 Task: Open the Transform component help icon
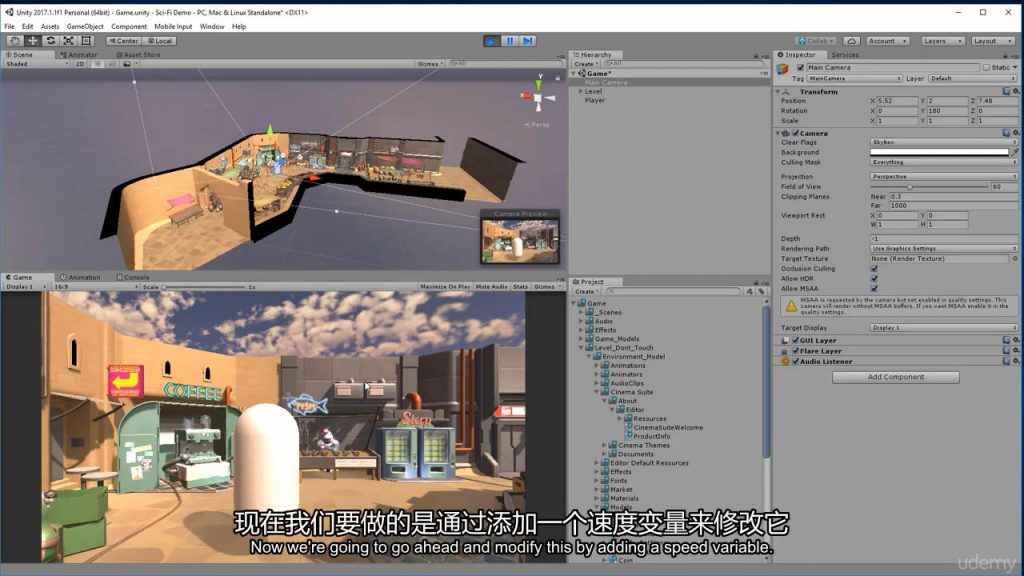[x=1006, y=91]
